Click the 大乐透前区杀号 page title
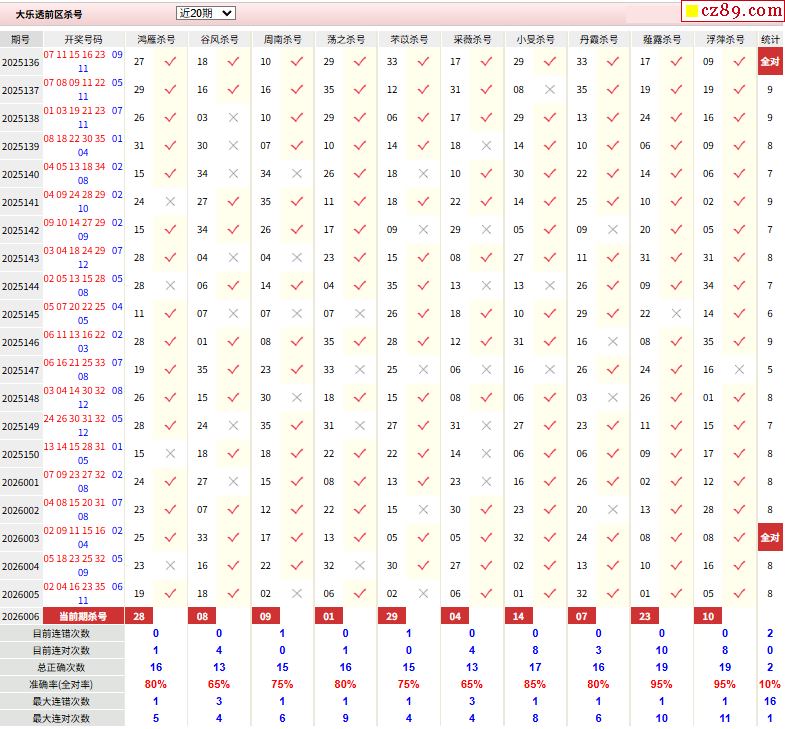Image resolution: width=785 pixels, height=729 pixels. click(49, 15)
